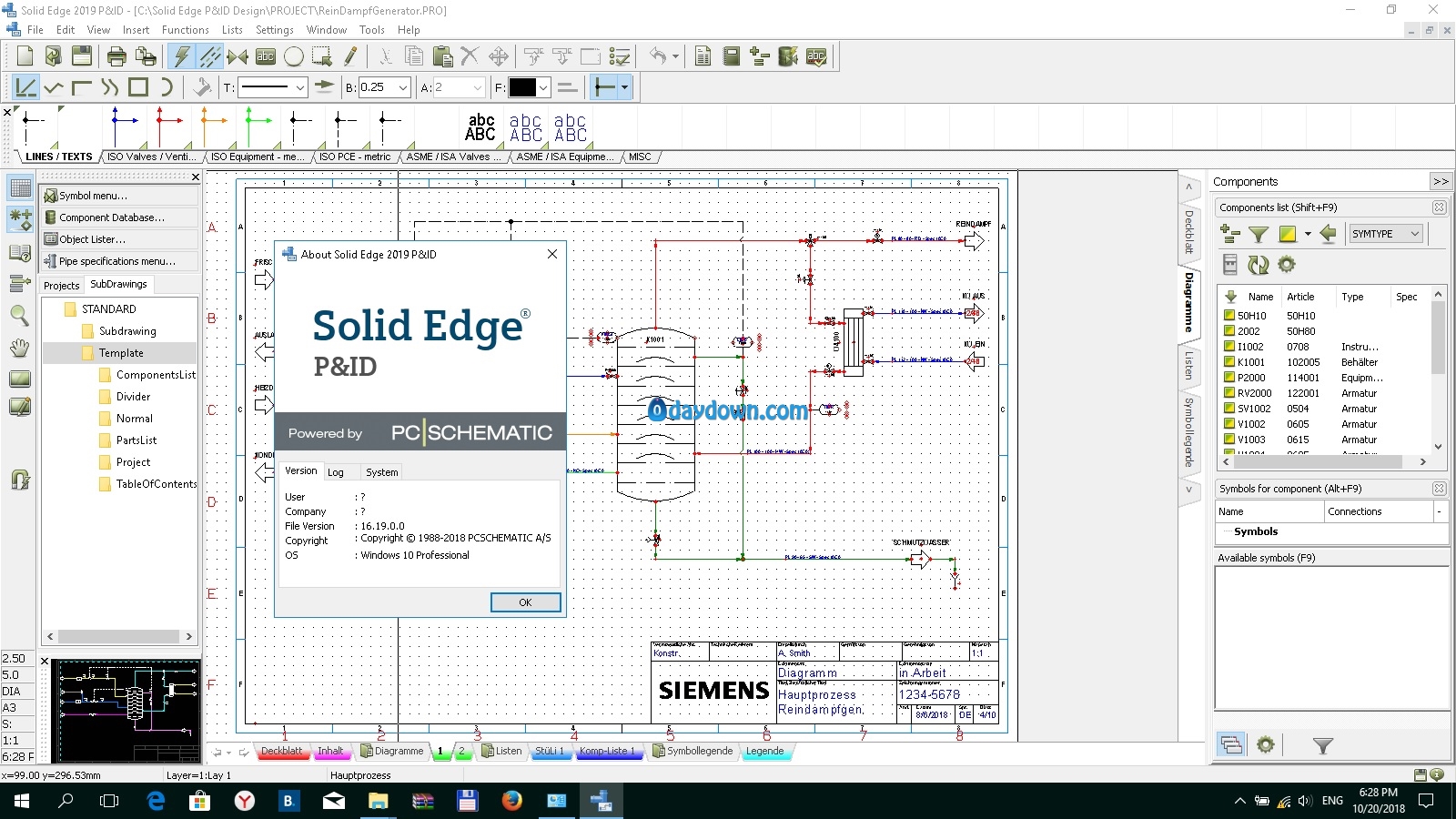This screenshot has height=819, width=1456.
Task: Collapse the Components list section
Action: pos(1440,207)
